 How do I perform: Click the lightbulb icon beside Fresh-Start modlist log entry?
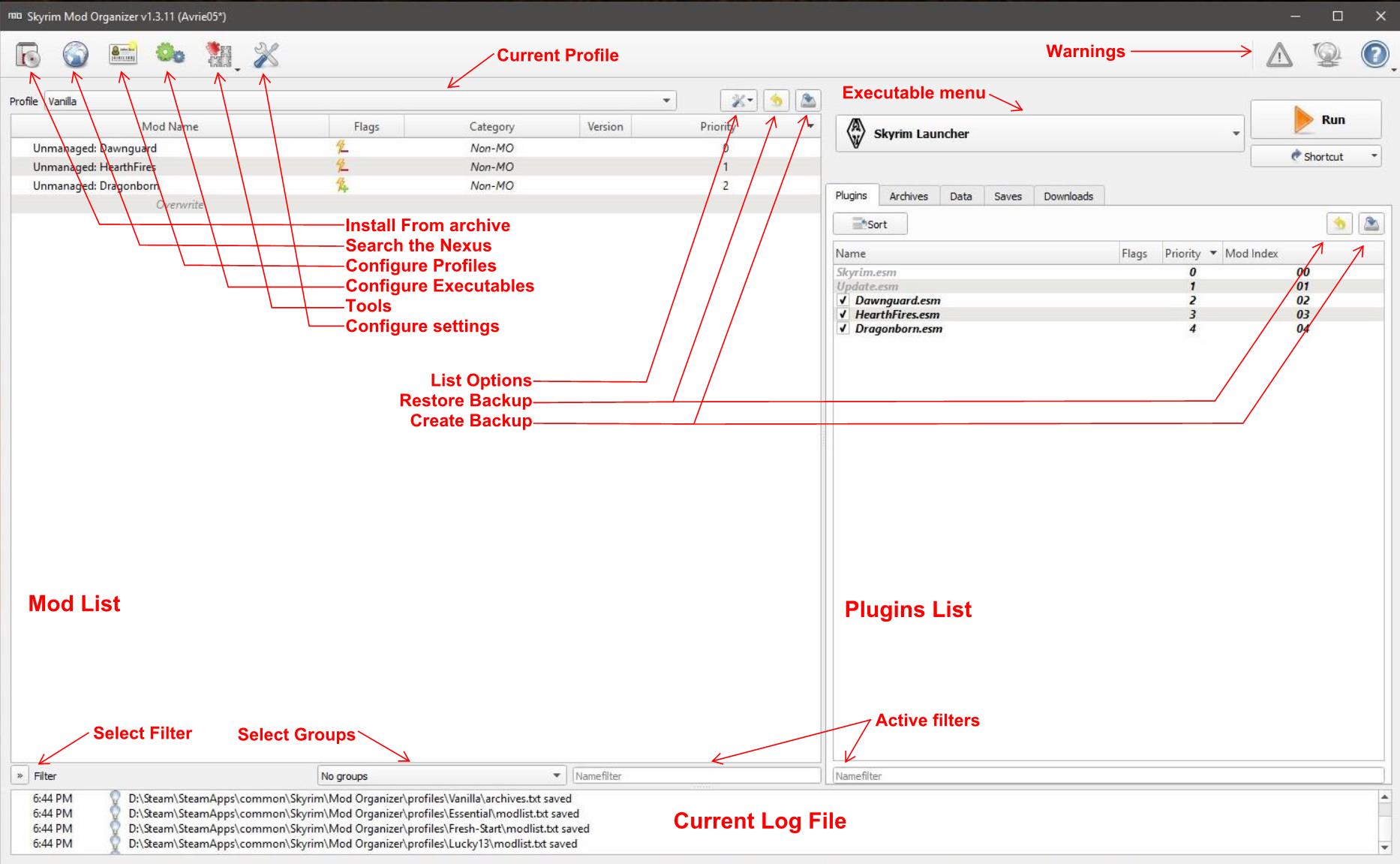pyautogui.click(x=115, y=829)
